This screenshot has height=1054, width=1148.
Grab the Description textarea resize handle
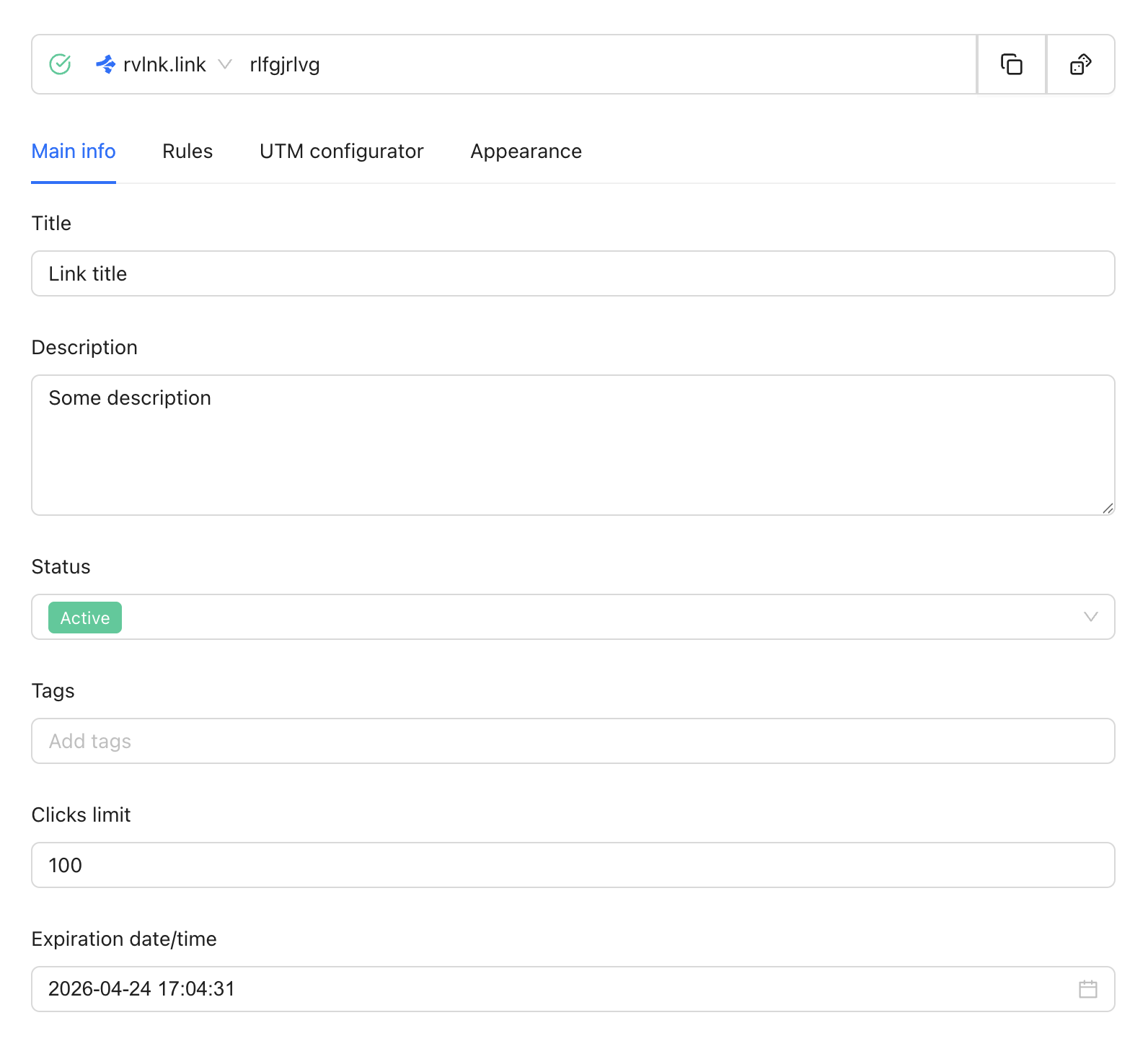[1108, 508]
